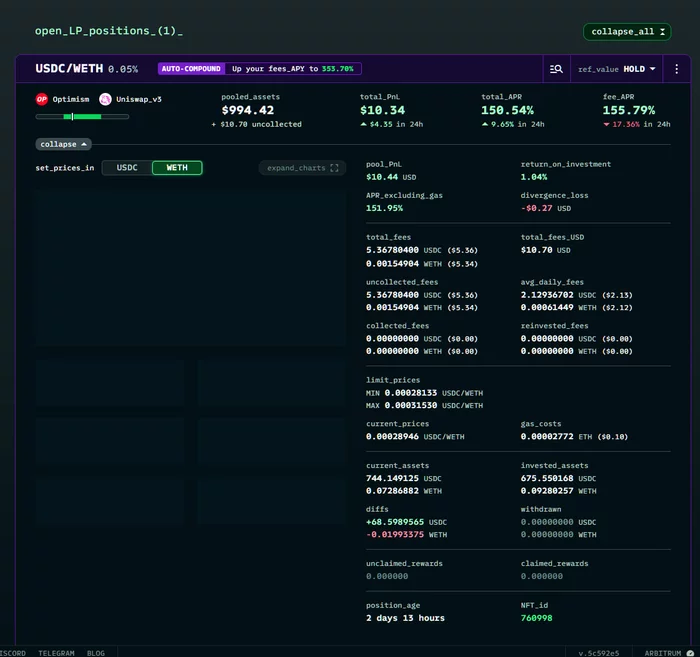Click the Optimism network logo

click(42, 99)
